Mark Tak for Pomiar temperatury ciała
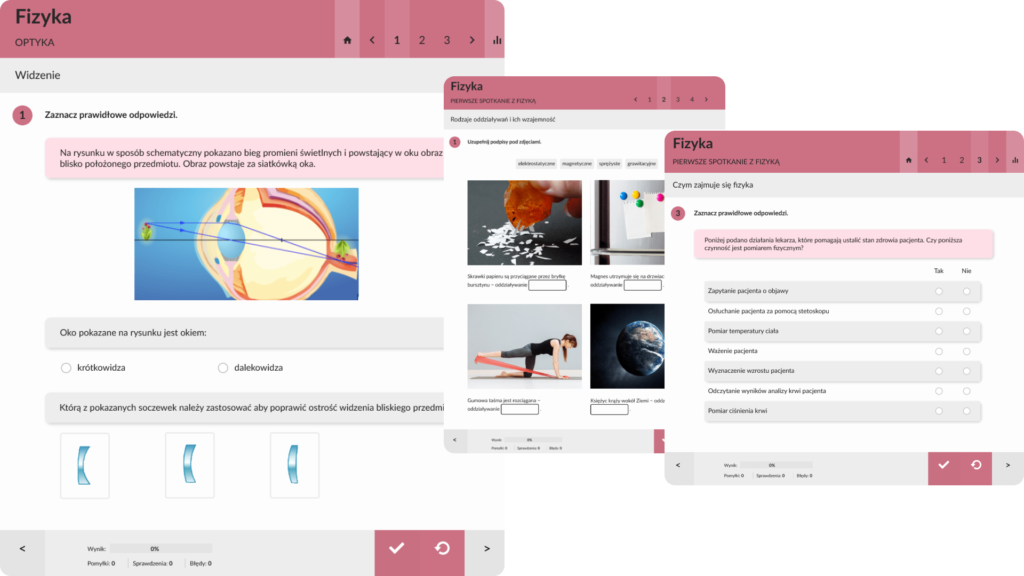1024x576 pixels. pyautogui.click(x=938, y=332)
